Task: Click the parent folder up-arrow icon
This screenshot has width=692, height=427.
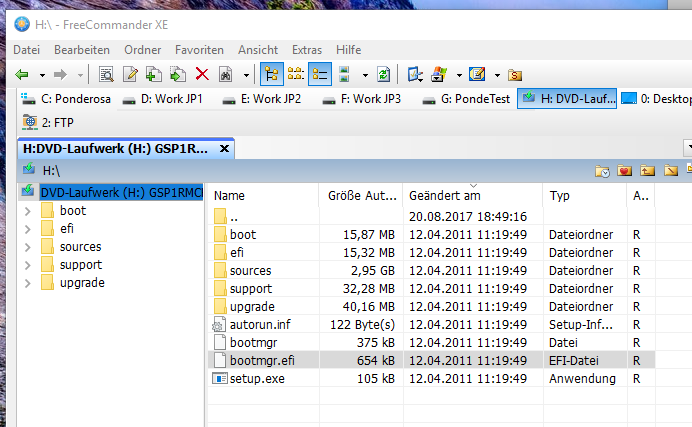Action: tap(647, 170)
